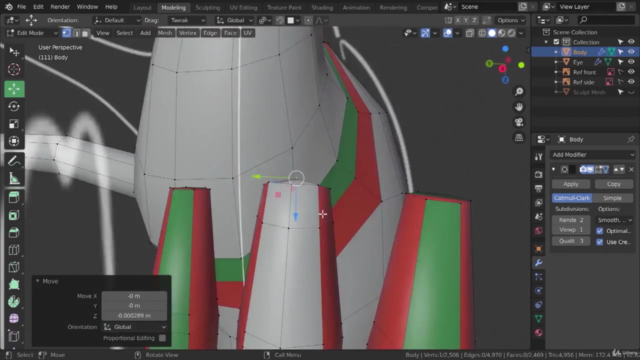Expand the Body object in outliner
This screenshot has width=640, height=360.
[x=556, y=52]
